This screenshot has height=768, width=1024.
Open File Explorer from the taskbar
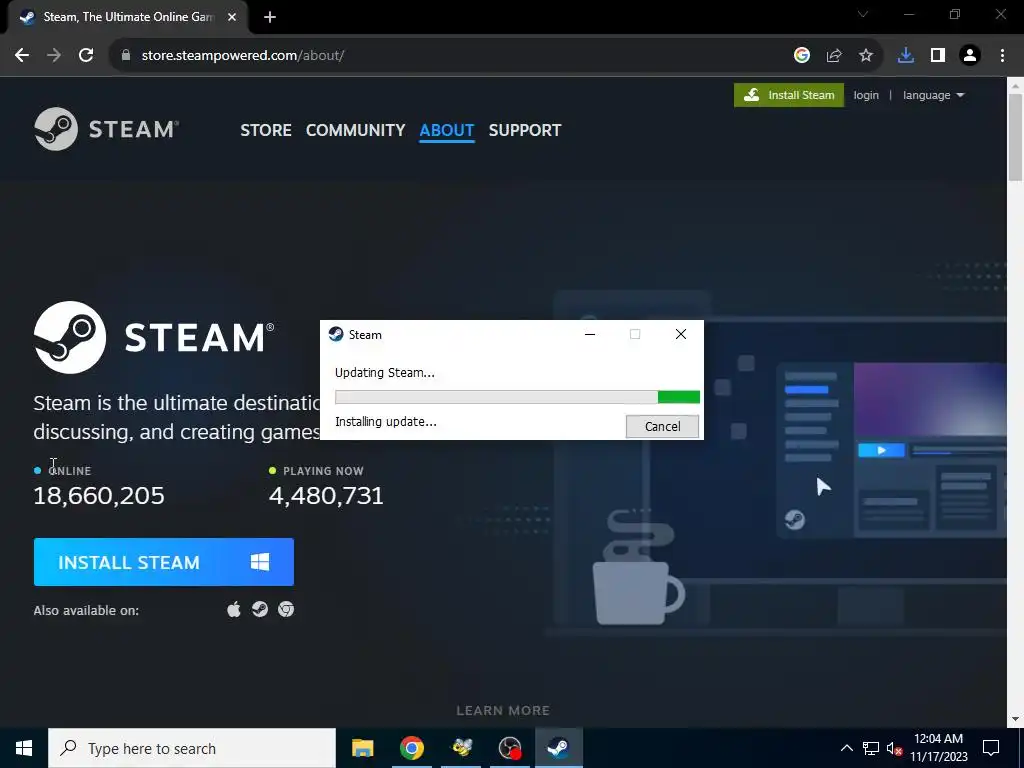point(362,748)
